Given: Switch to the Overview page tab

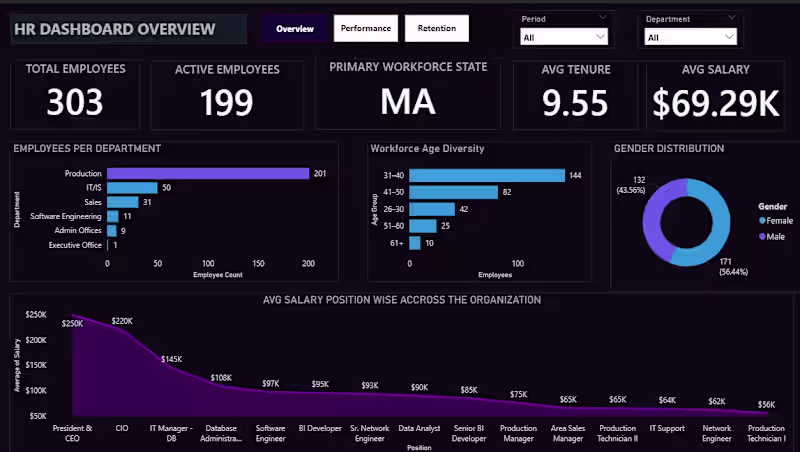Looking at the screenshot, I should (295, 29).
